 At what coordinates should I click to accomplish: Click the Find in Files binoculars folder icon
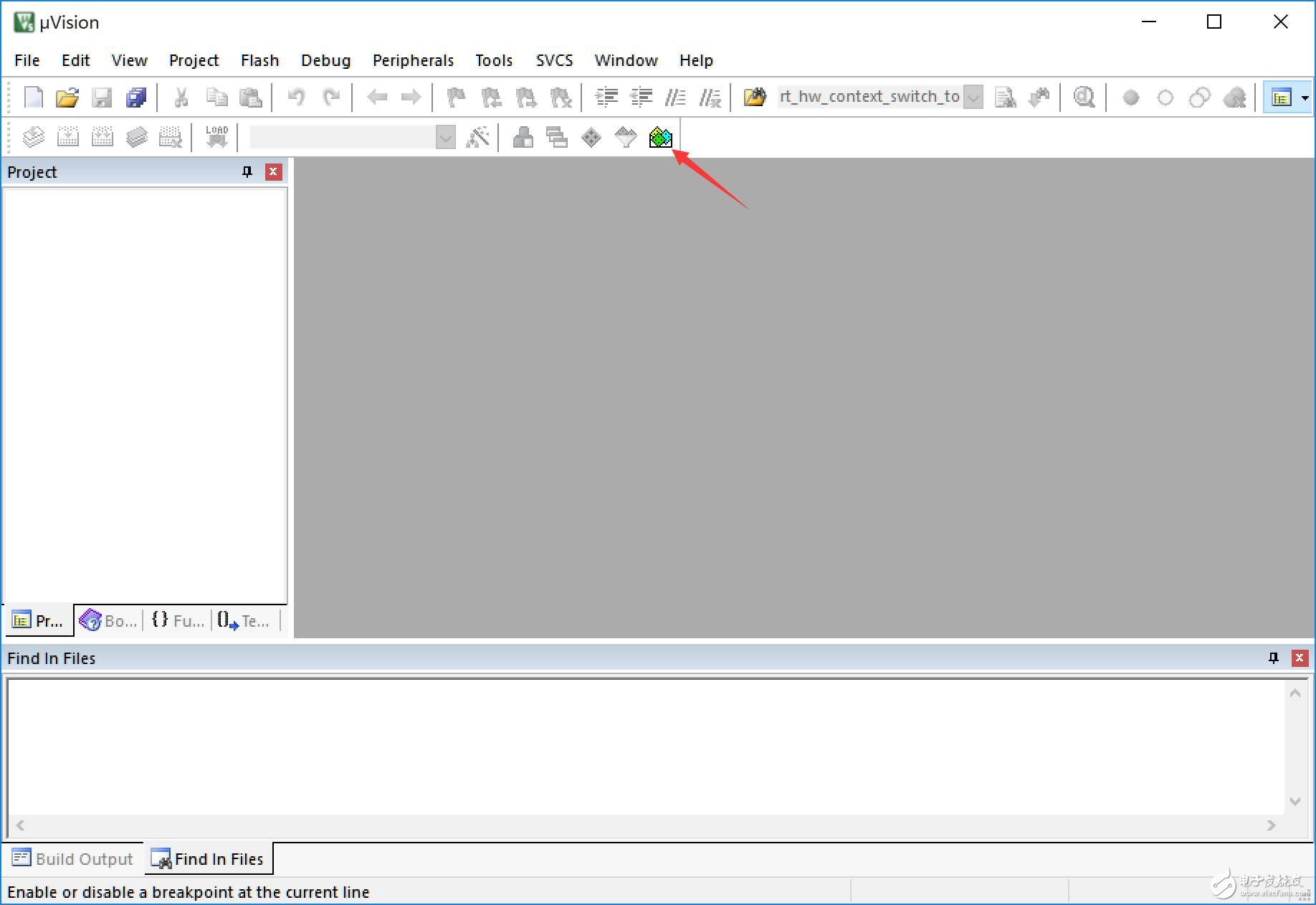coord(755,98)
